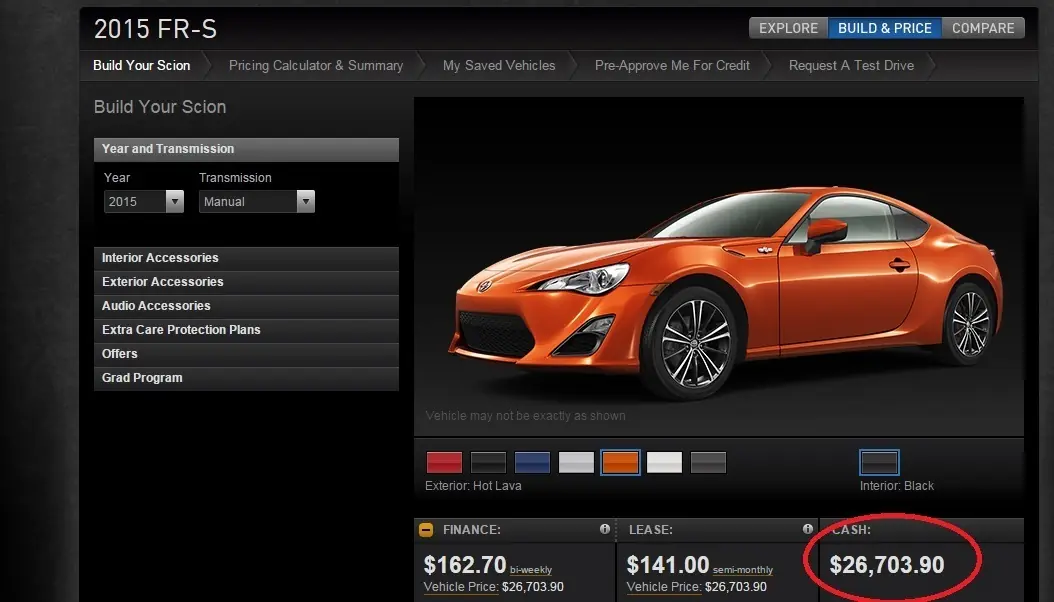Screen dimensions: 1054x602
Task: Open the Transmission dropdown showing Manual
Action: (257, 201)
